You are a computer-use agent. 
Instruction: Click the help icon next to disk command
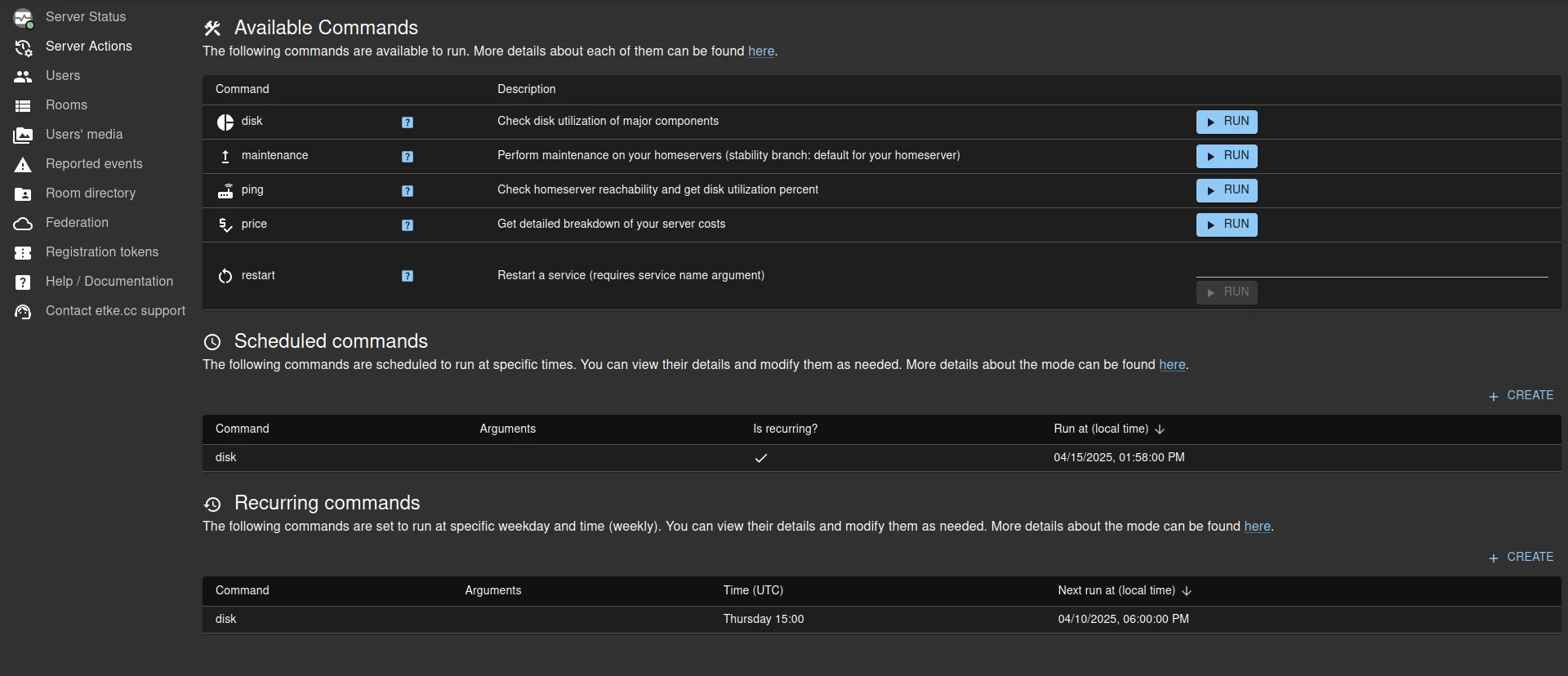click(x=408, y=122)
